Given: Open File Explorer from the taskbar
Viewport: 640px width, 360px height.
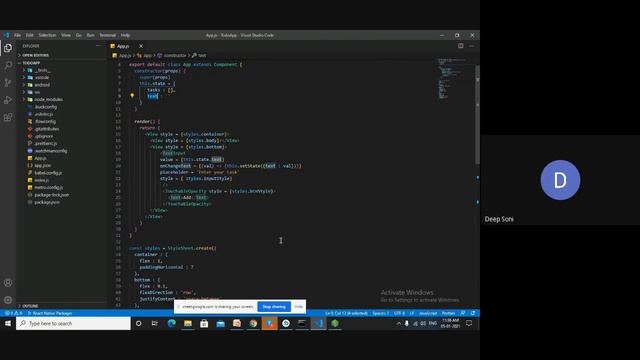Looking at the screenshot, I should coord(188,323).
